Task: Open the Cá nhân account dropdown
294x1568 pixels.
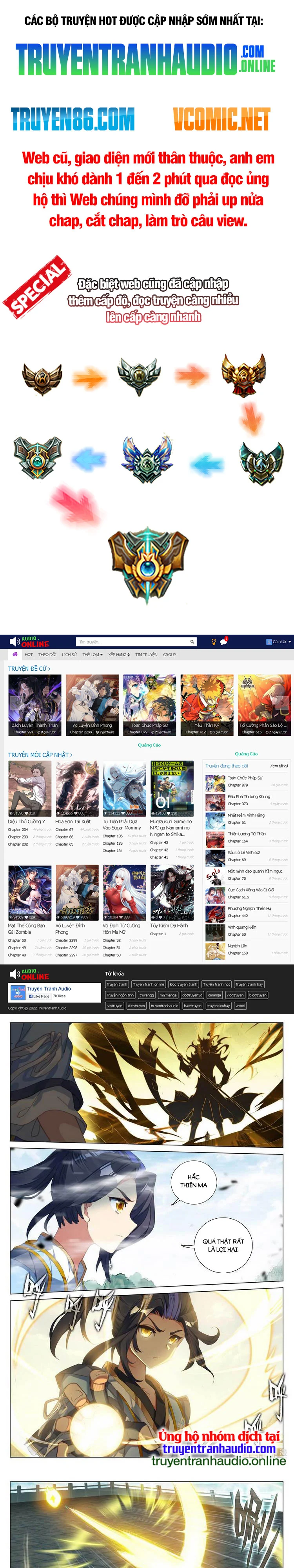Action: coord(281,642)
